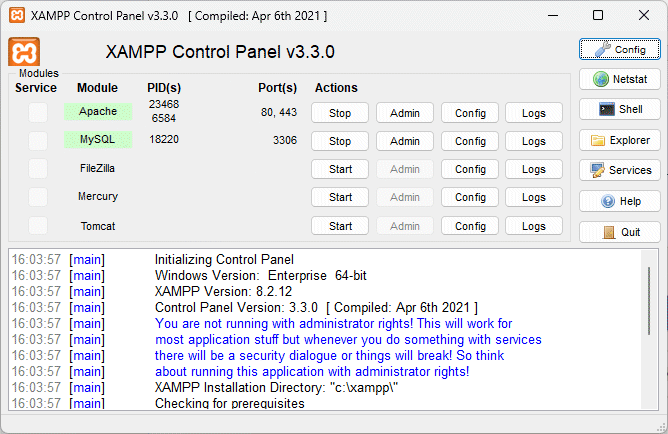
Task: Quit XAMPP using the door icon button
Action: [620, 232]
